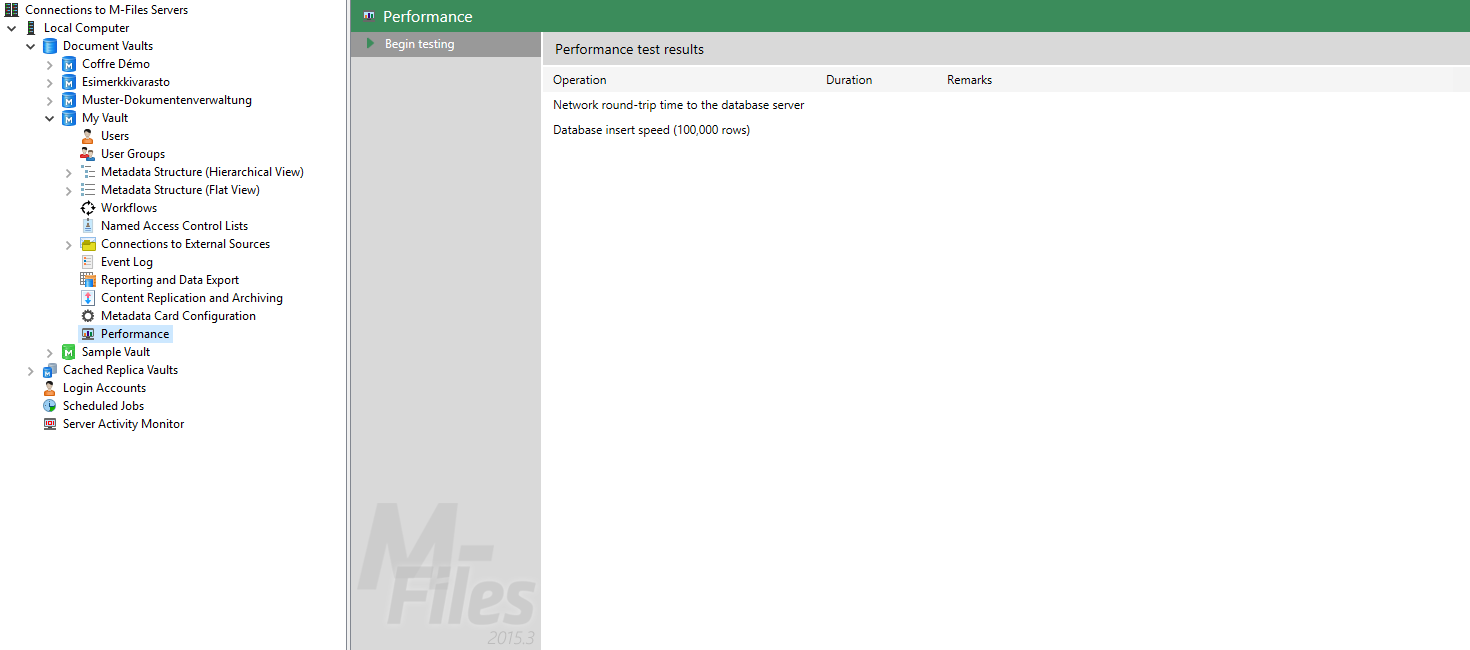Collapse the My Vault node
Image resolution: width=1470 pixels, height=650 pixels.
(x=50, y=118)
